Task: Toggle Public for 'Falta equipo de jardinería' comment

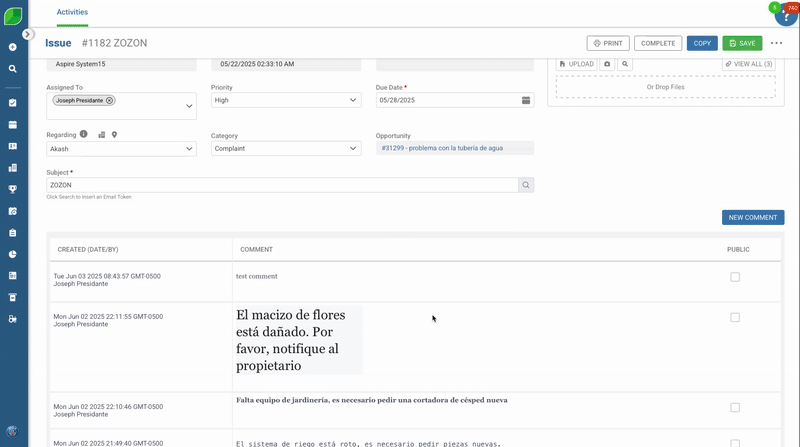Action: point(735,408)
